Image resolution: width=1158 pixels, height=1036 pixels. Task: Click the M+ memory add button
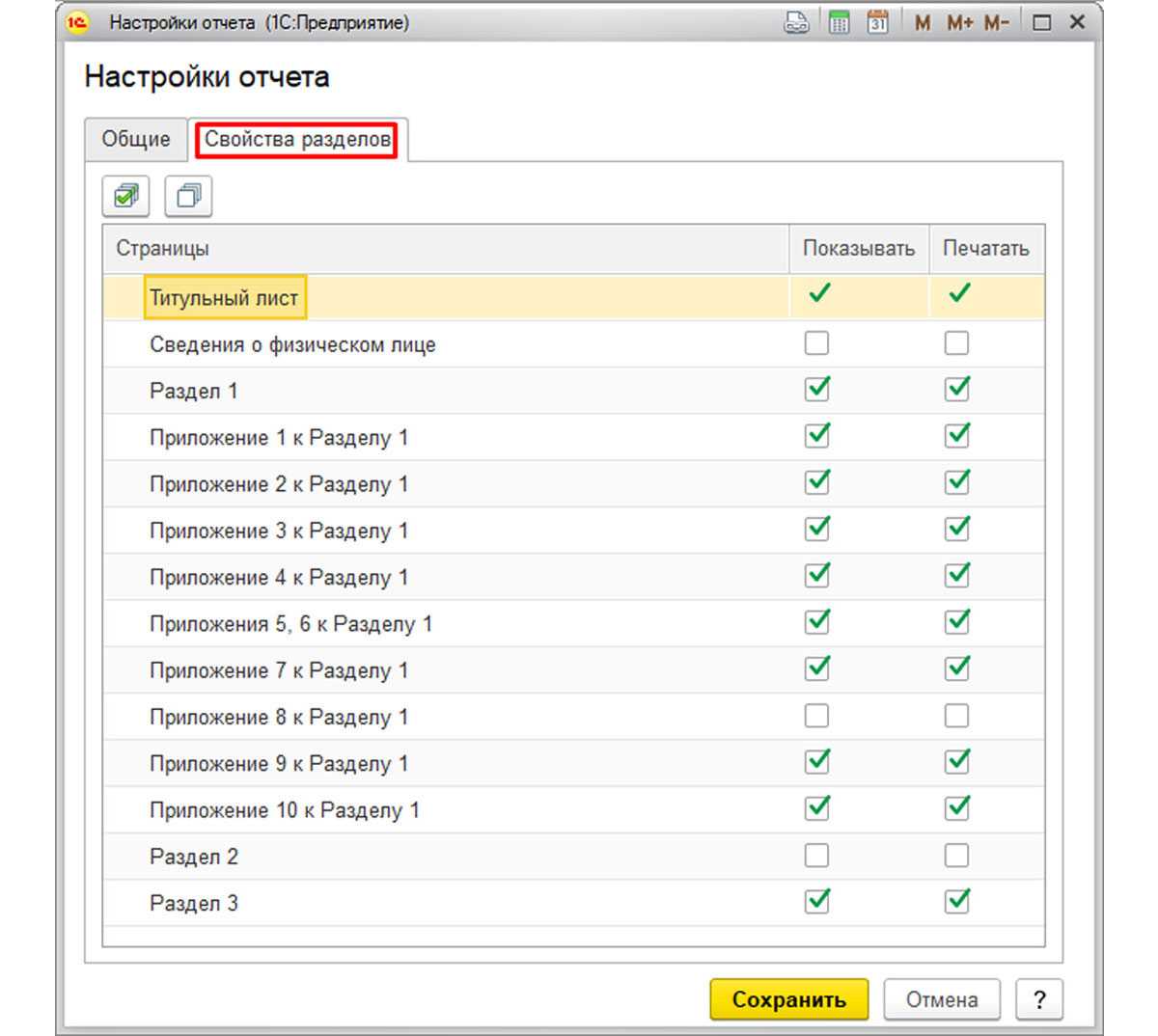(959, 23)
